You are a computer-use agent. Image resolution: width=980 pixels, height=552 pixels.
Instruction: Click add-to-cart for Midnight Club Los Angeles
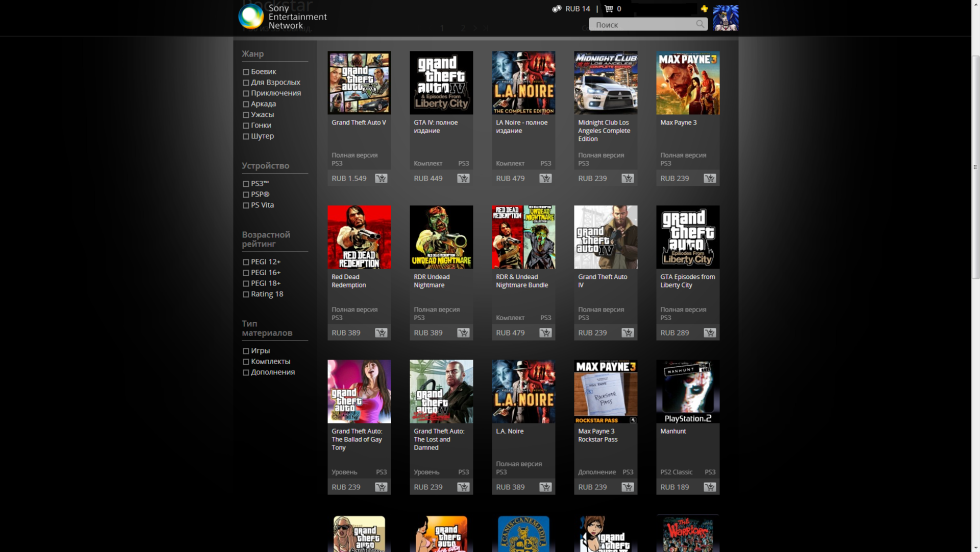pos(627,178)
